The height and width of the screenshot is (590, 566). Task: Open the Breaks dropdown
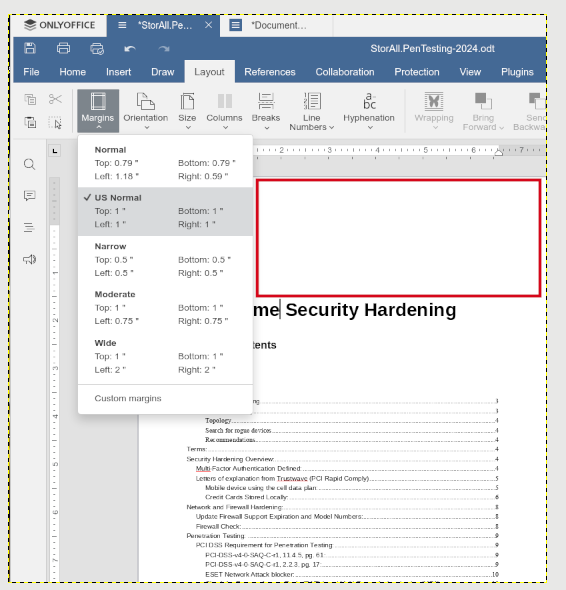(266, 111)
